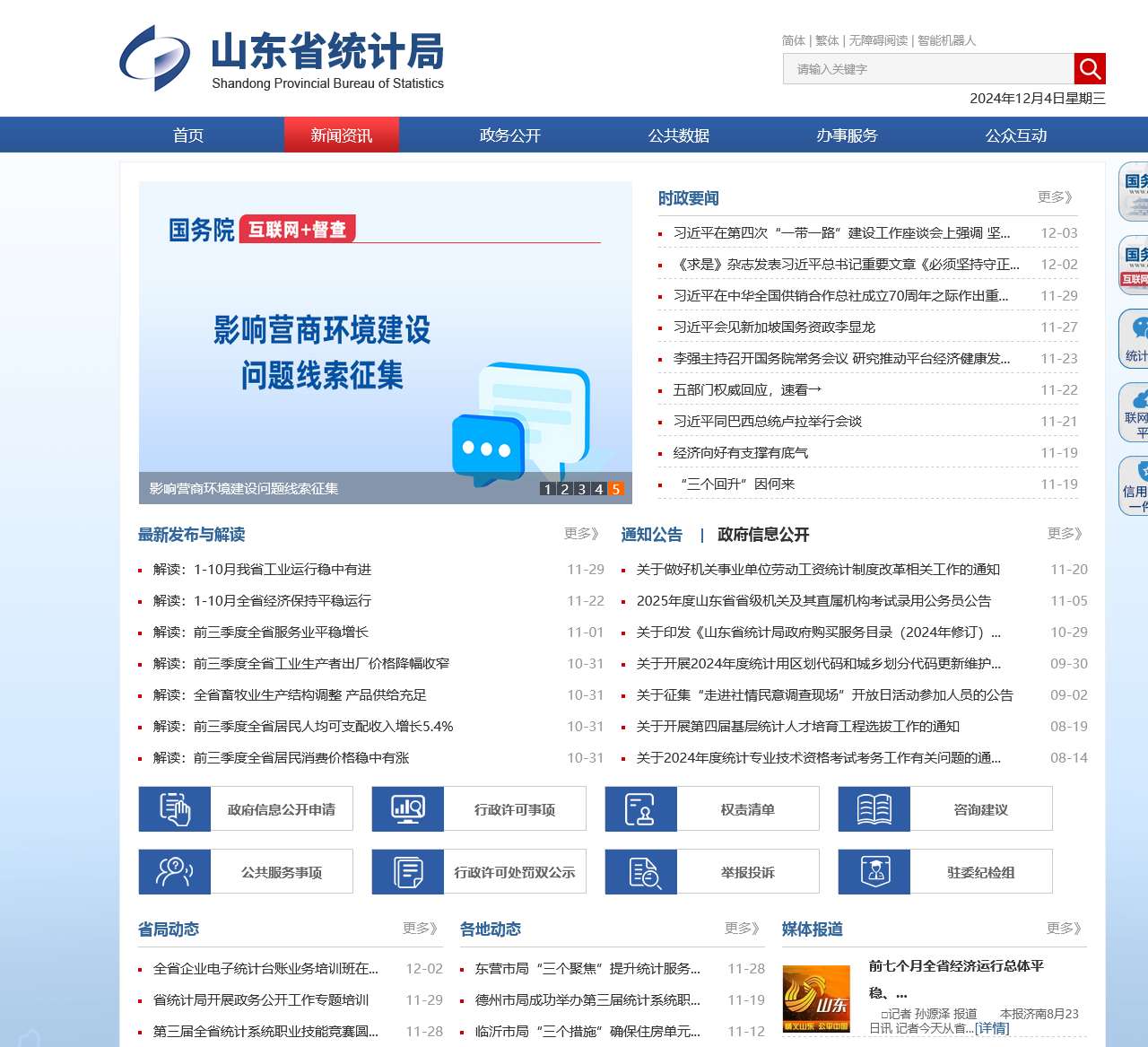Open the 行政许可事项 icon tile
This screenshot has width=1148, height=1047.
pos(479,809)
